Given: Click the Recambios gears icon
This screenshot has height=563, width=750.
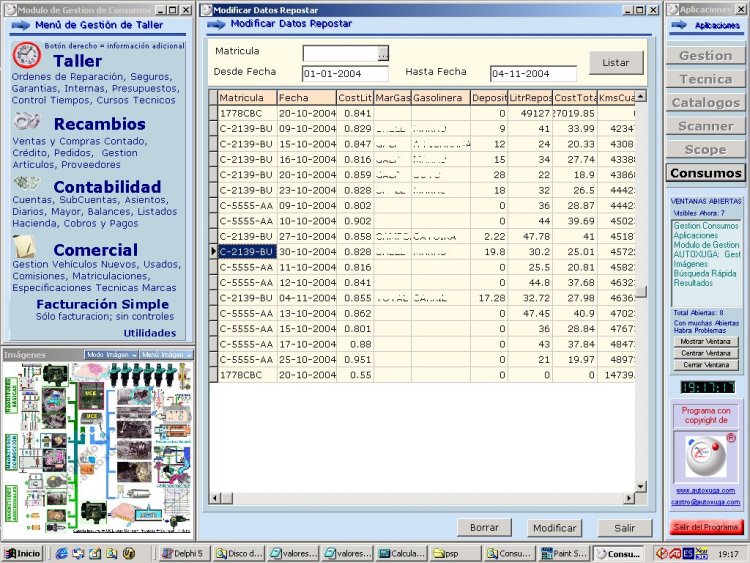Looking at the screenshot, I should 27,121.
